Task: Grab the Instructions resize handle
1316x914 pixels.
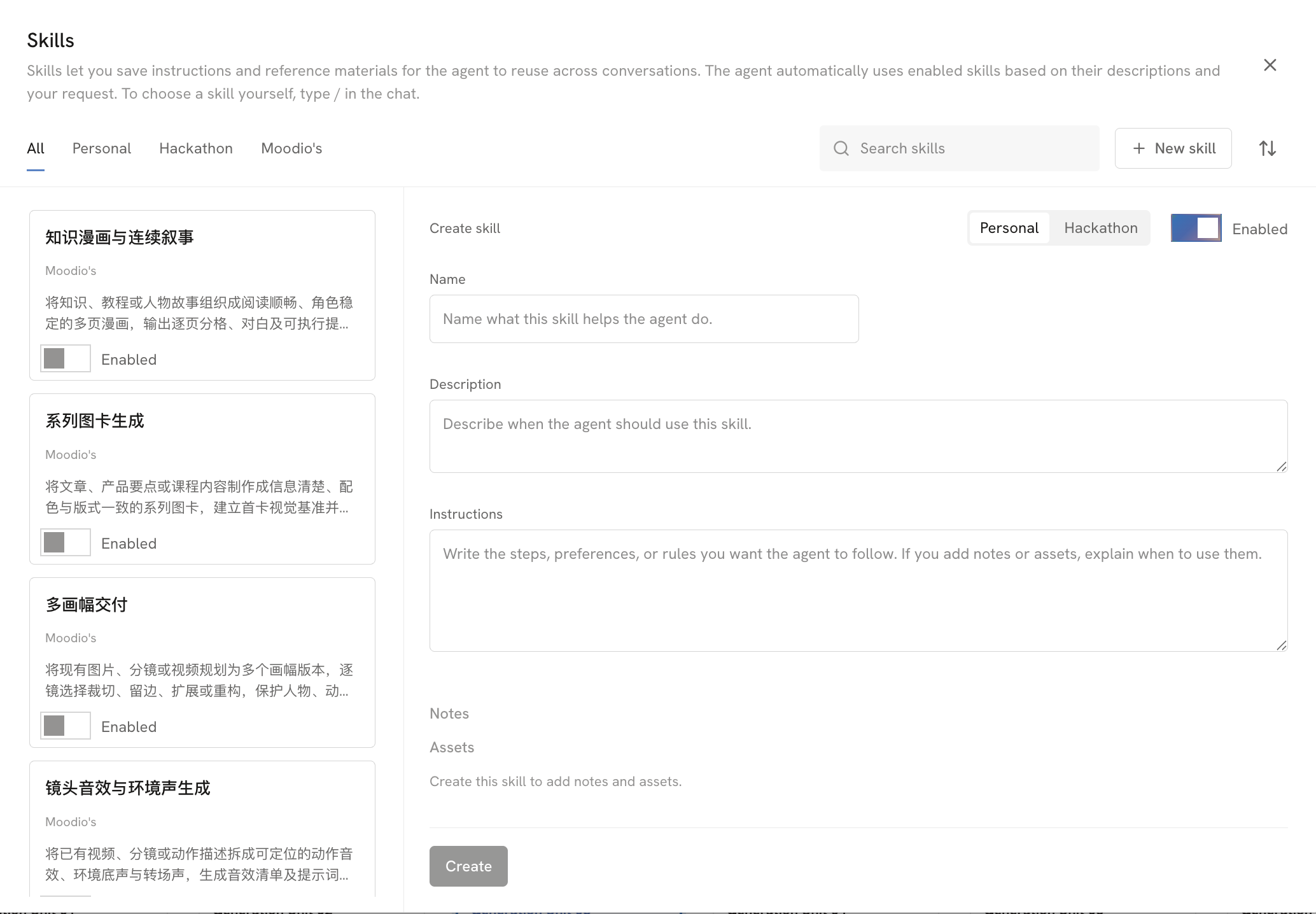Action: tap(1281, 645)
